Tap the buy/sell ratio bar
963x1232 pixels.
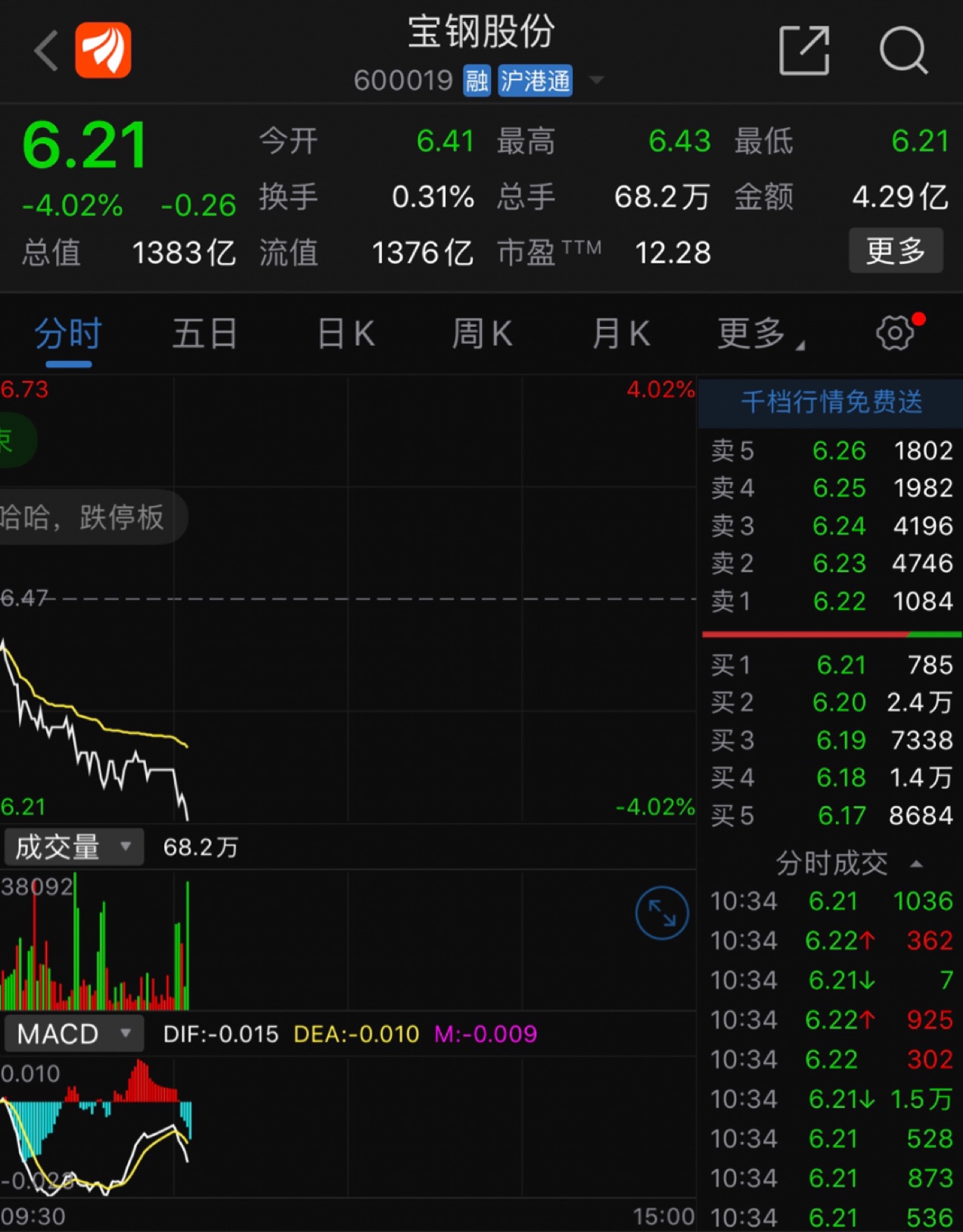point(831,634)
